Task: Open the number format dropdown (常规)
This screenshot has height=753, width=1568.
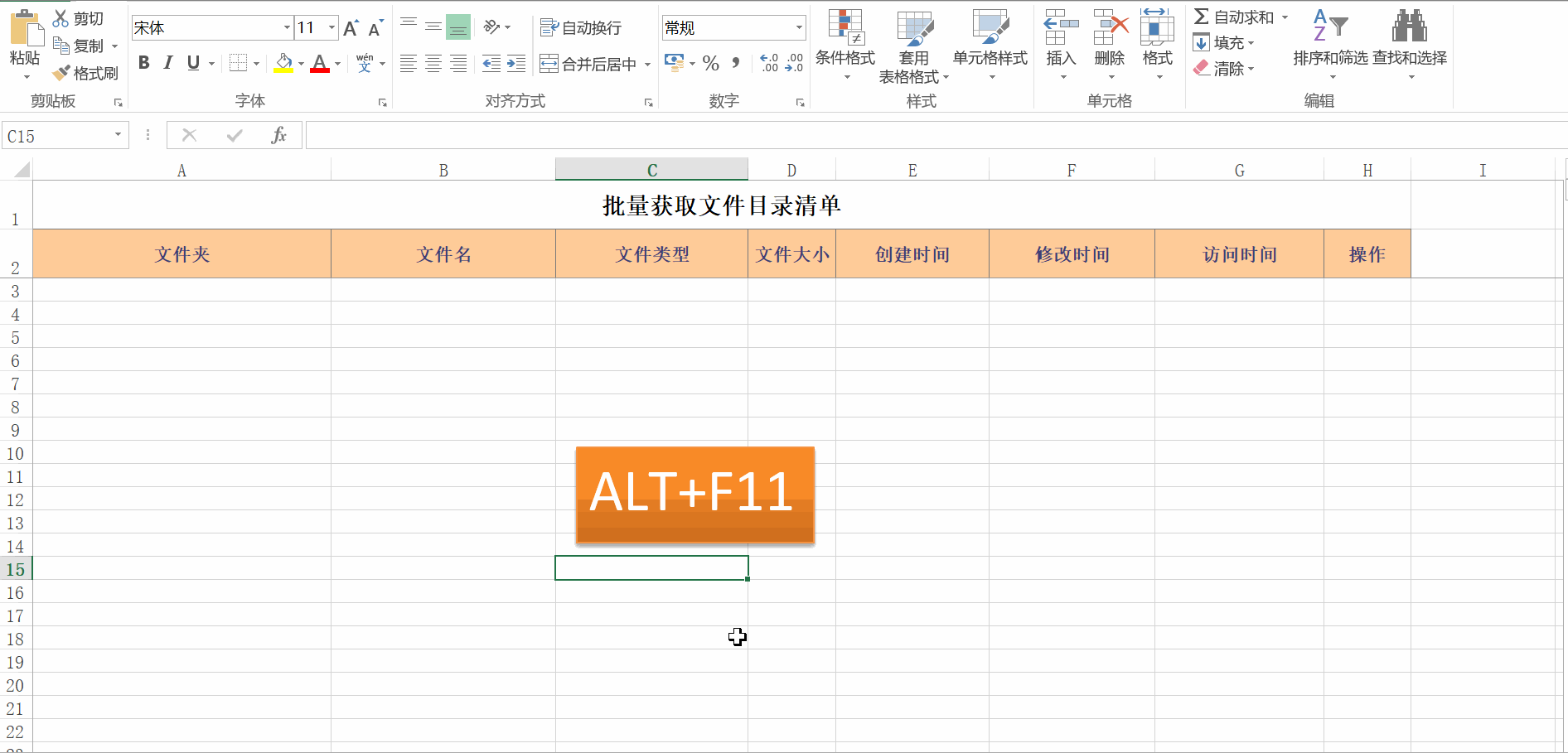Action: tap(798, 27)
